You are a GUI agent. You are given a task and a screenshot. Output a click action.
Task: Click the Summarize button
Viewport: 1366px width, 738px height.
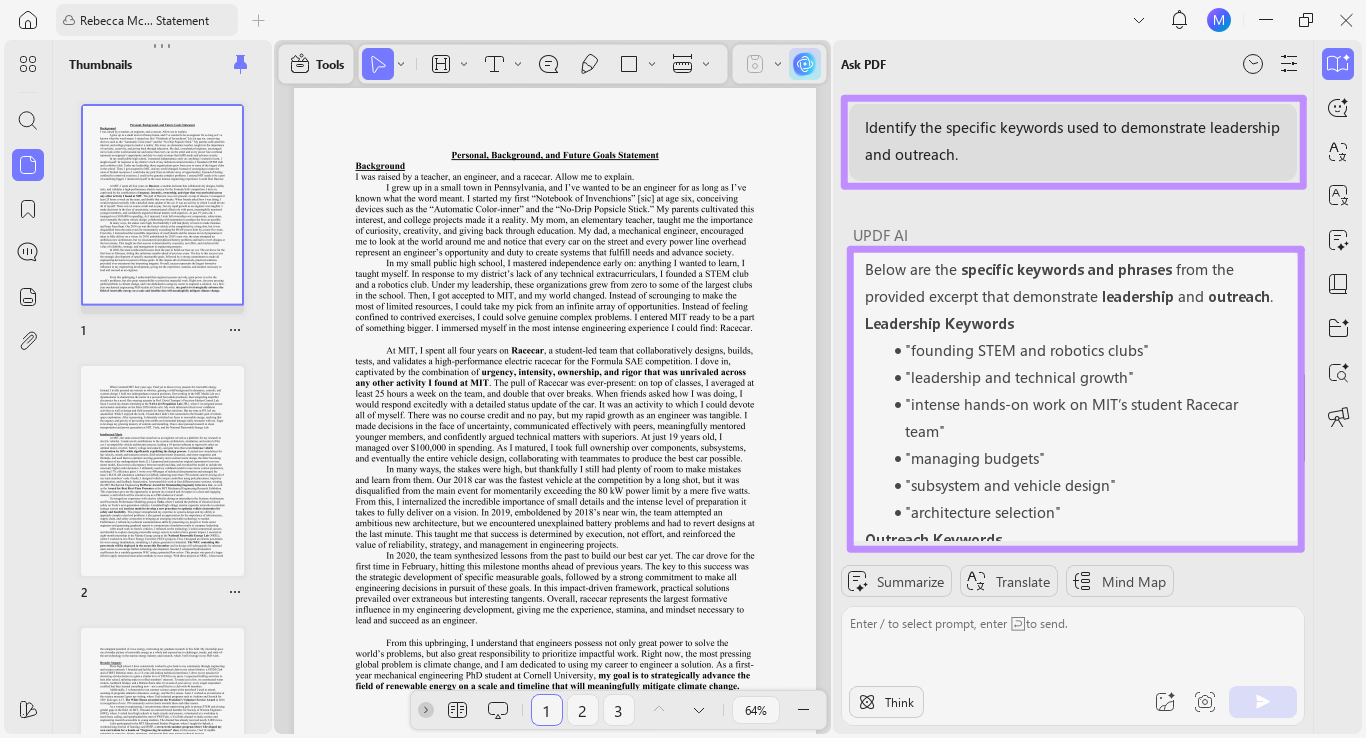tap(897, 582)
